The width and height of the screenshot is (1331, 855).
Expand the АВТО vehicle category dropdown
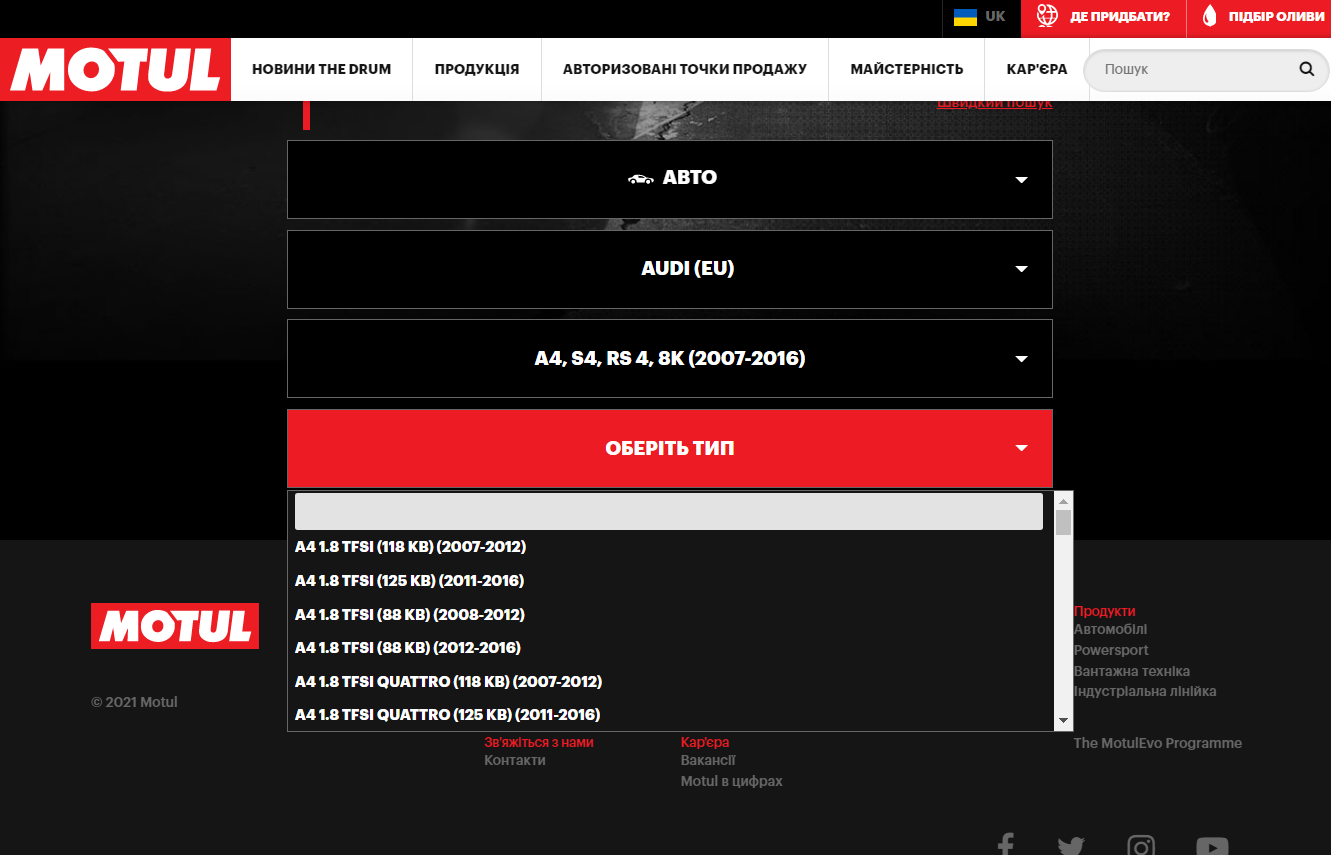click(x=669, y=179)
